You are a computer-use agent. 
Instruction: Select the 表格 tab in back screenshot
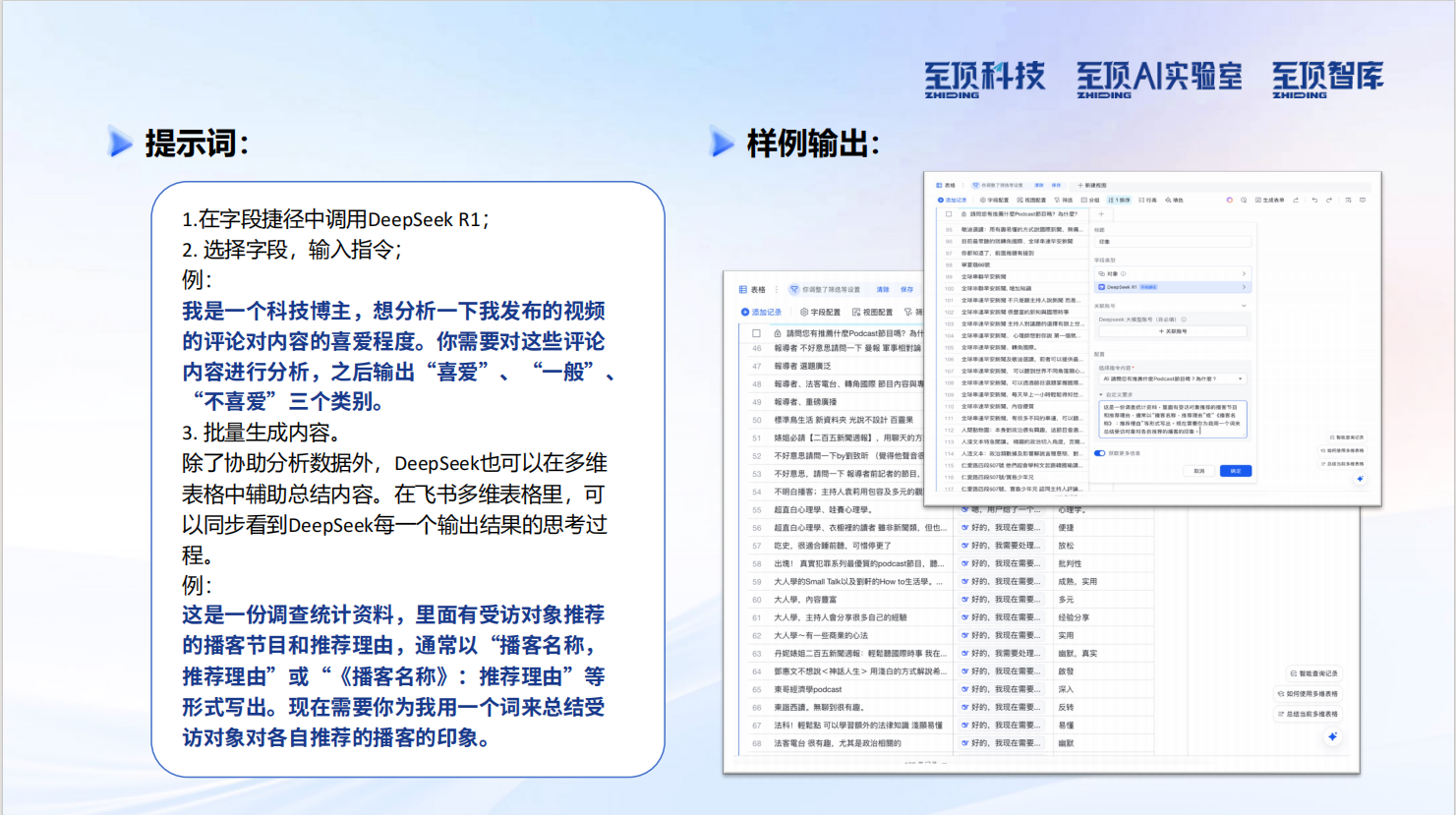752,290
